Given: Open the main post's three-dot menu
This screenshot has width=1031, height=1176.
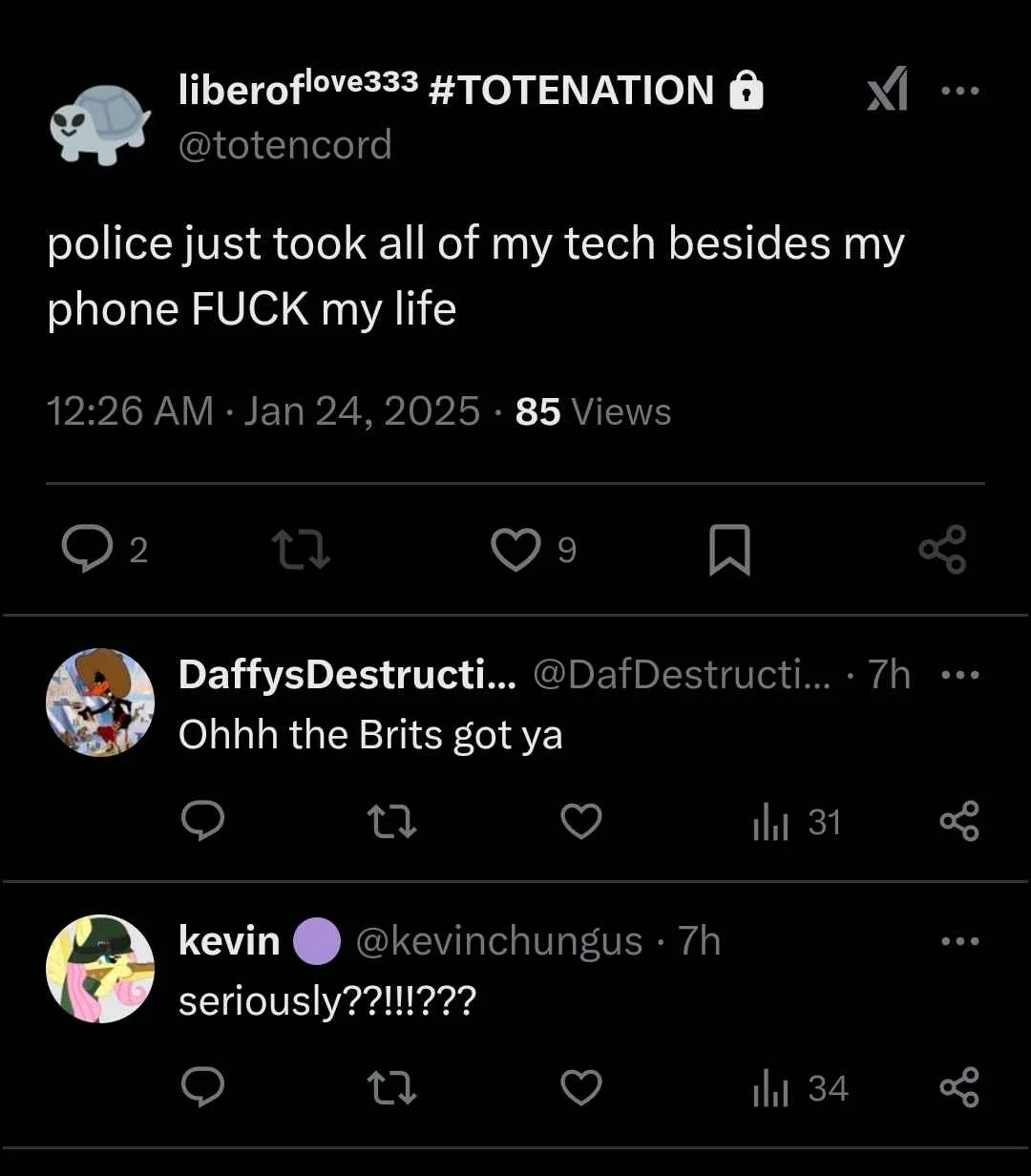Looking at the screenshot, I should tap(959, 92).
